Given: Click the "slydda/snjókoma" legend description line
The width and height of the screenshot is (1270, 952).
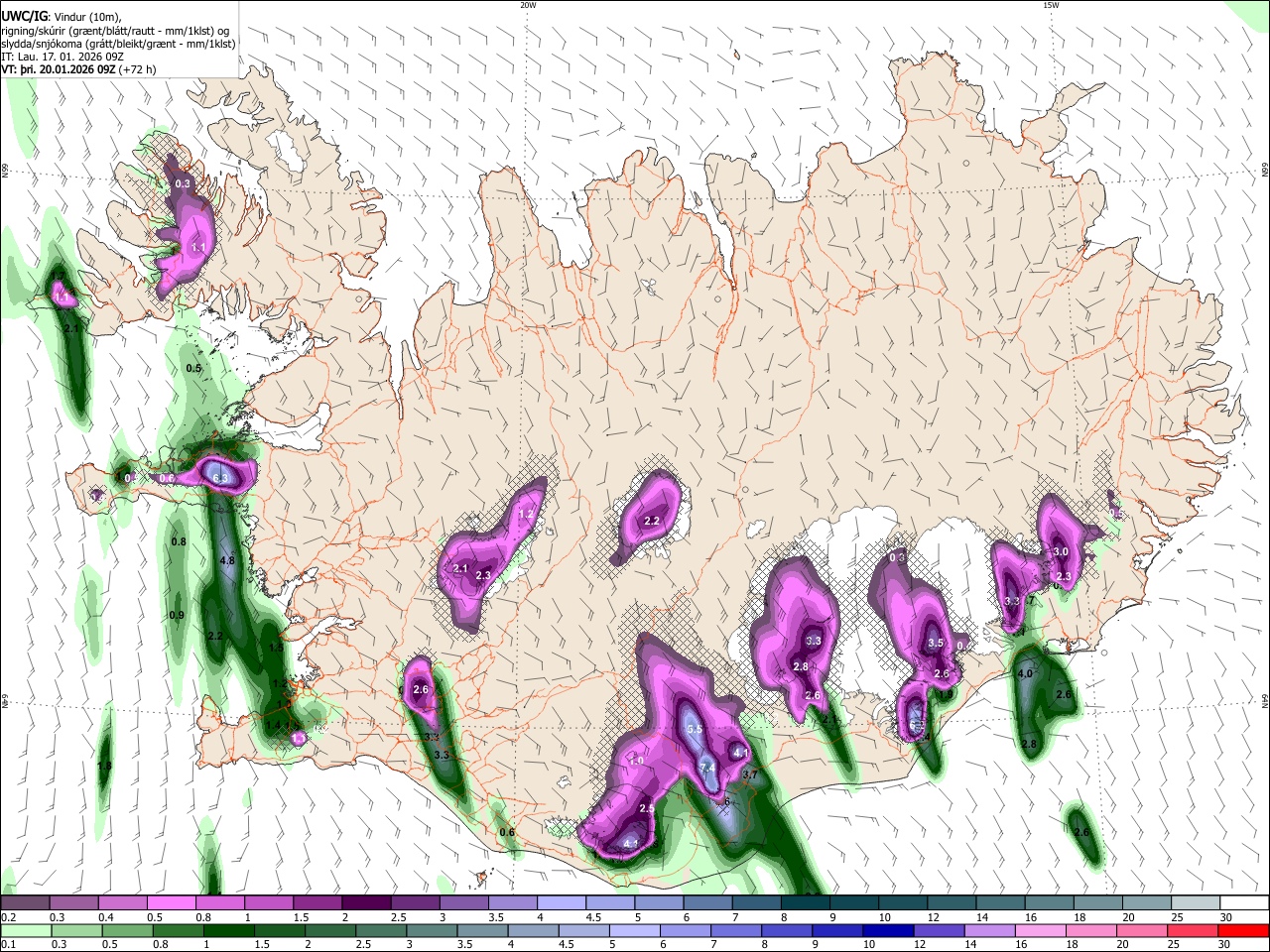Looking at the screenshot, I should 118,44.
